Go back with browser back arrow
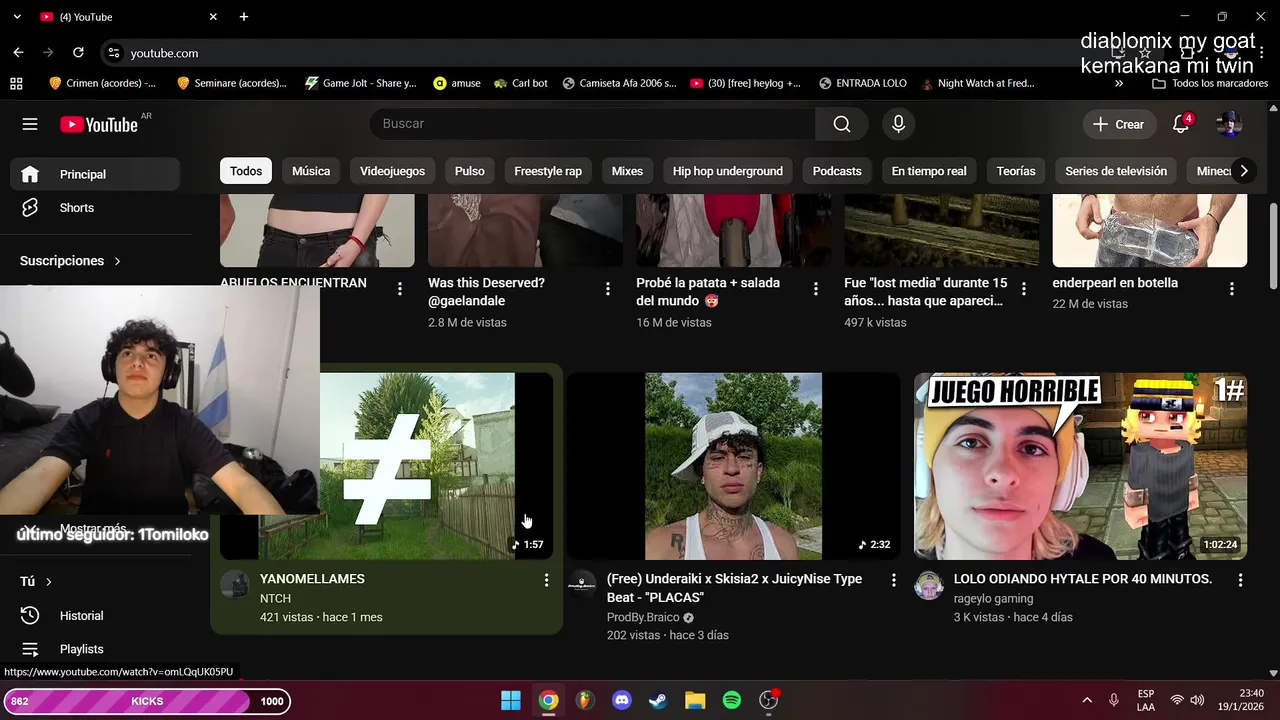 (18, 52)
